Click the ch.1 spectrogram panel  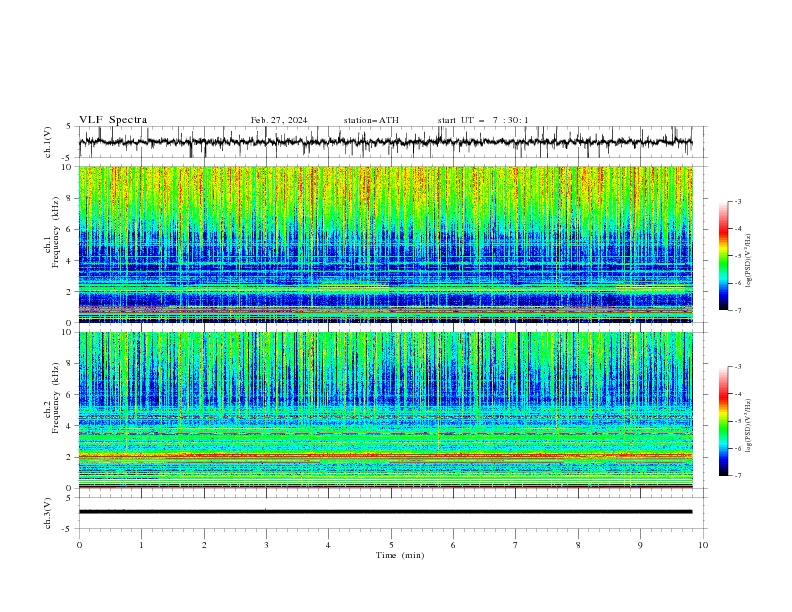(x=386, y=244)
